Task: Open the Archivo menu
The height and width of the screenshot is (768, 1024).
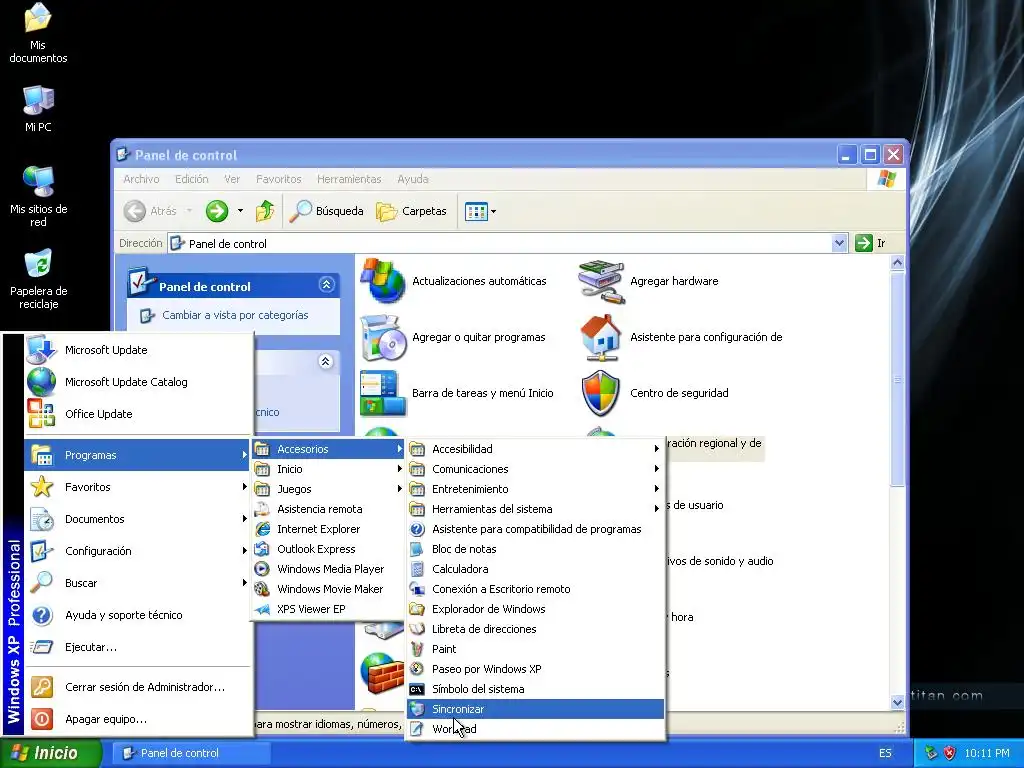Action: tap(141, 179)
